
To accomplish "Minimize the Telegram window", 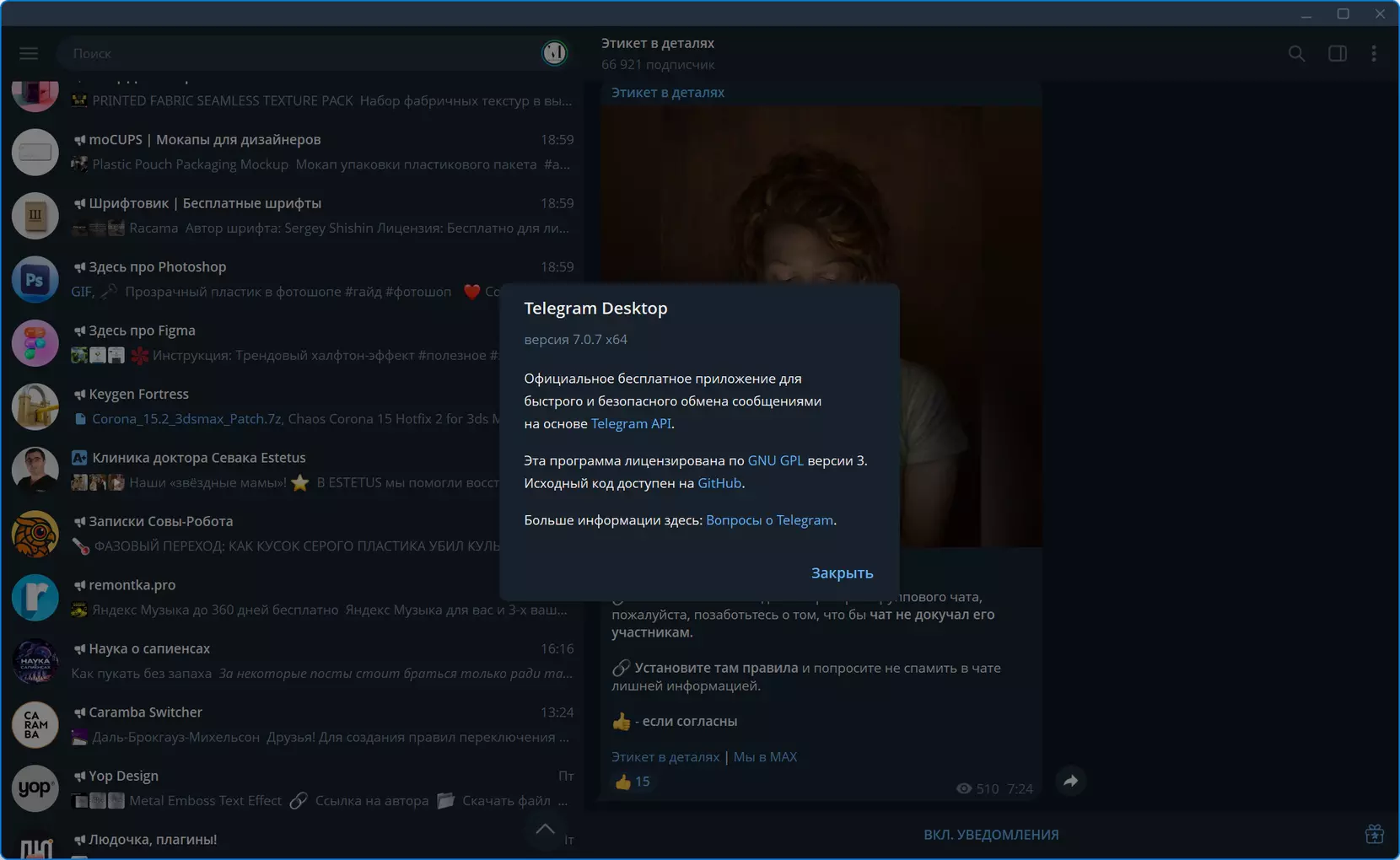I will [x=1306, y=14].
